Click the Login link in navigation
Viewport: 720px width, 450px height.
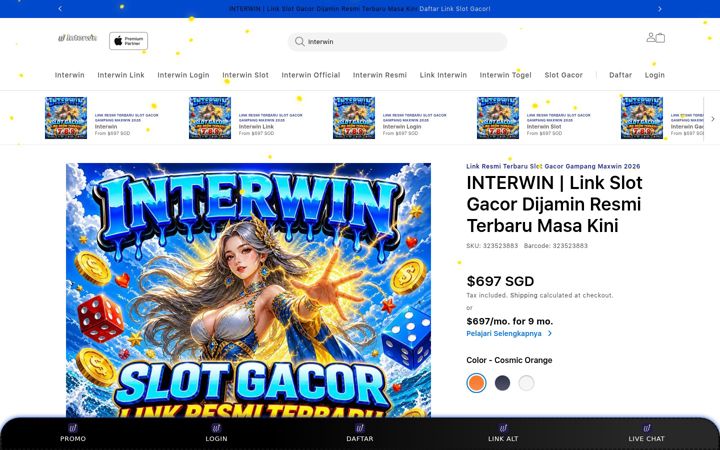654,75
